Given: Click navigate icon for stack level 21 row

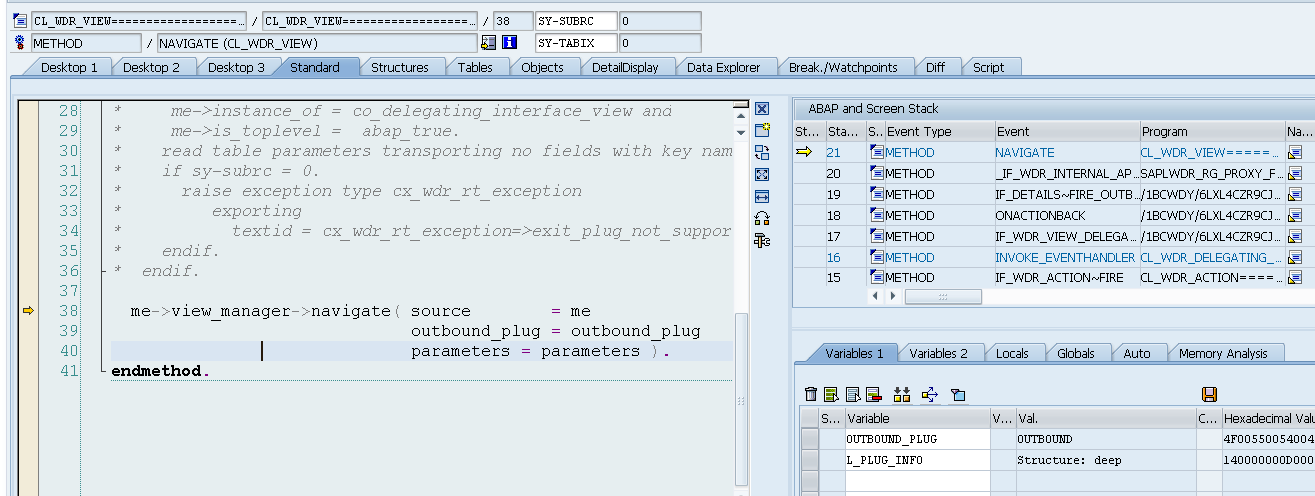Looking at the screenshot, I should pos(1295,152).
